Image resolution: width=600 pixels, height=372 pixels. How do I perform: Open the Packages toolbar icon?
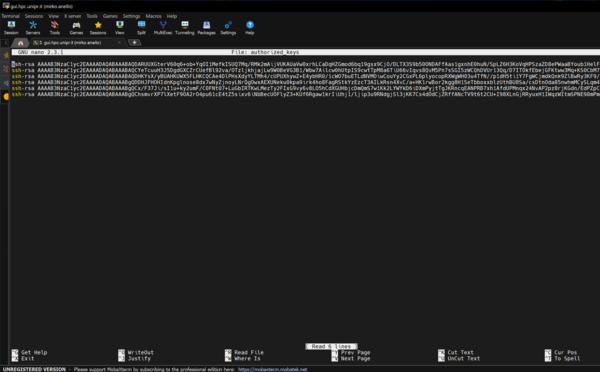point(207,28)
